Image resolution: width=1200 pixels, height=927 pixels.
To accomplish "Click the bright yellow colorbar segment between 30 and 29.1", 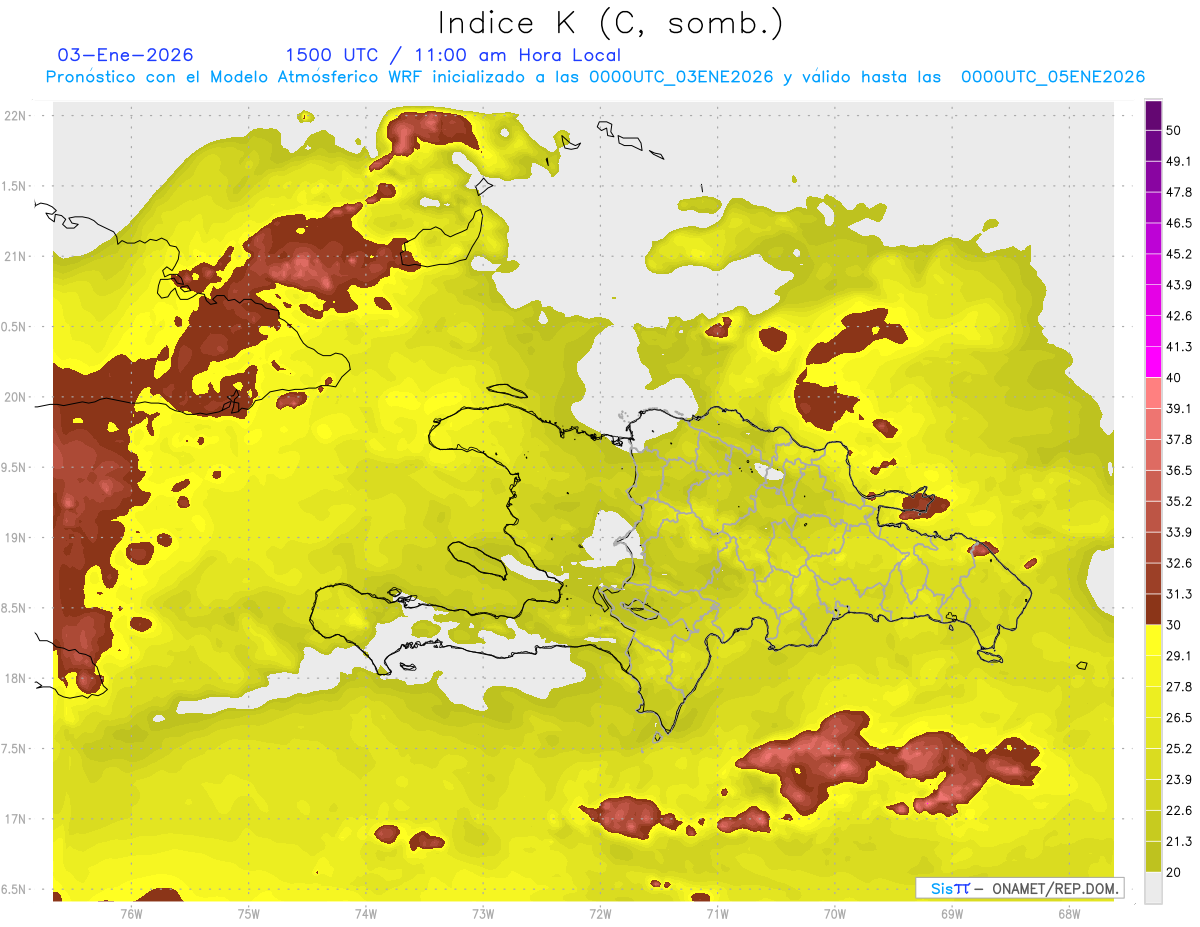I will click(1153, 639).
